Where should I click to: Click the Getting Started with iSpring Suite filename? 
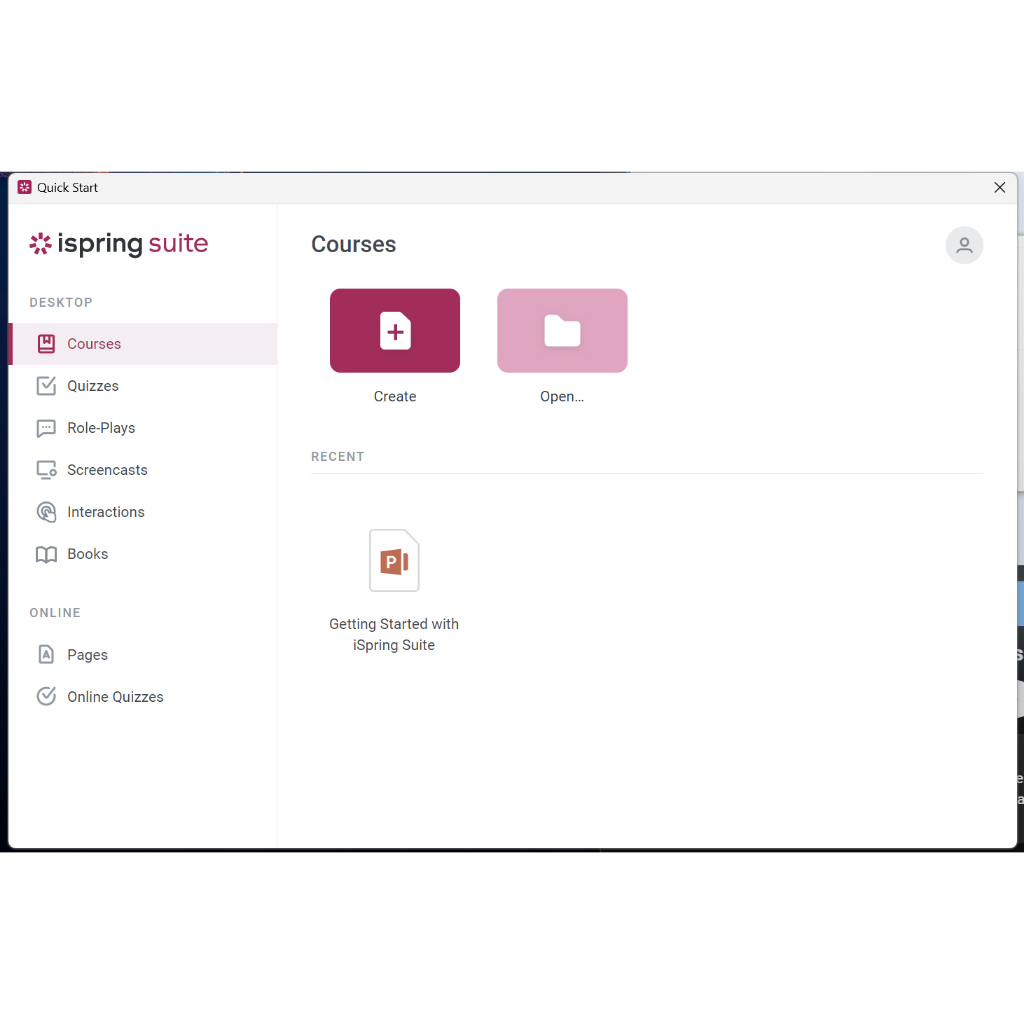tap(394, 634)
